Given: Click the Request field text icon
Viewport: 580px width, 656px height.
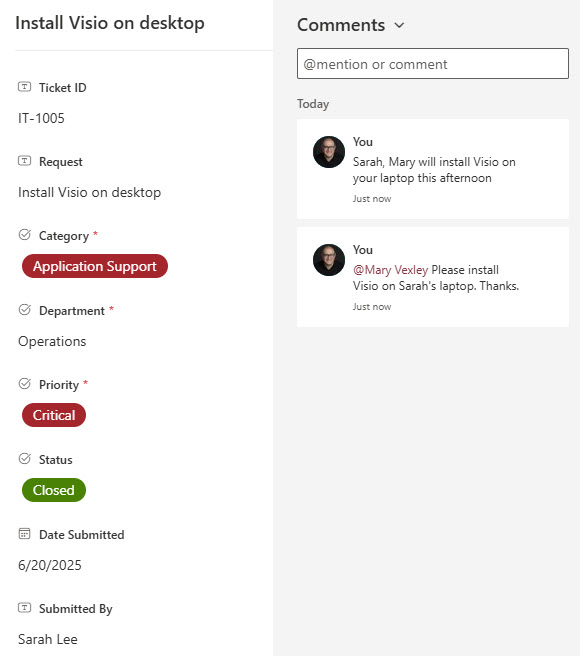Looking at the screenshot, I should [24, 161].
